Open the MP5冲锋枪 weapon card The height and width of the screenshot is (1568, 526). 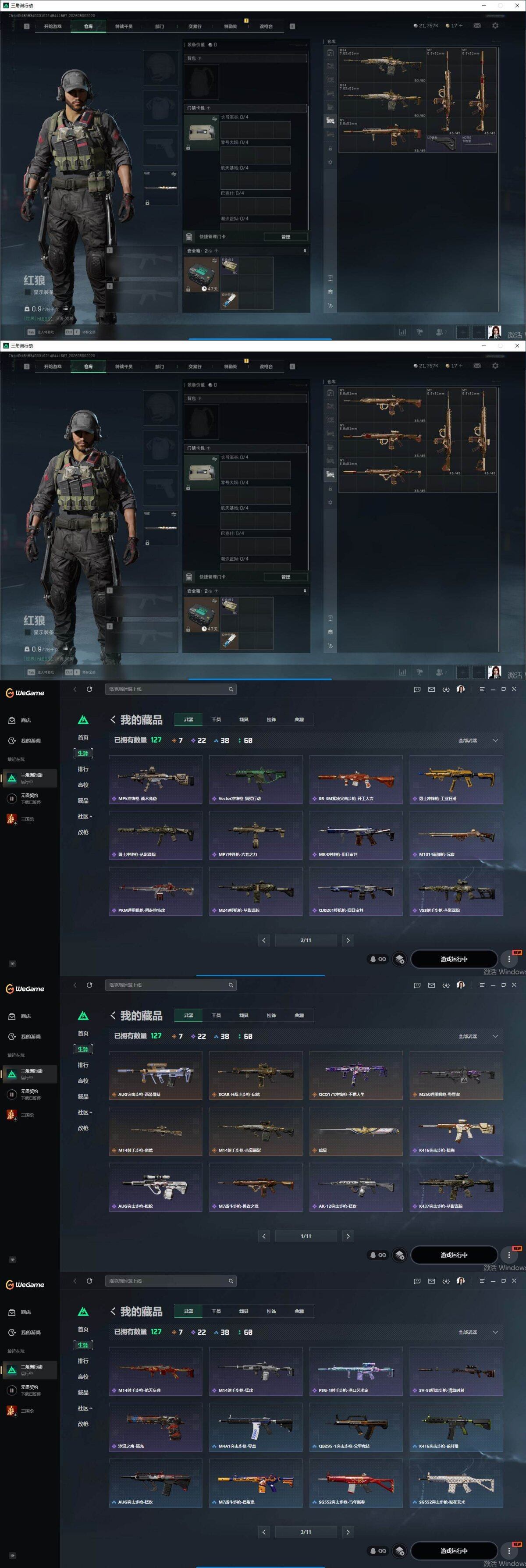pos(155,779)
